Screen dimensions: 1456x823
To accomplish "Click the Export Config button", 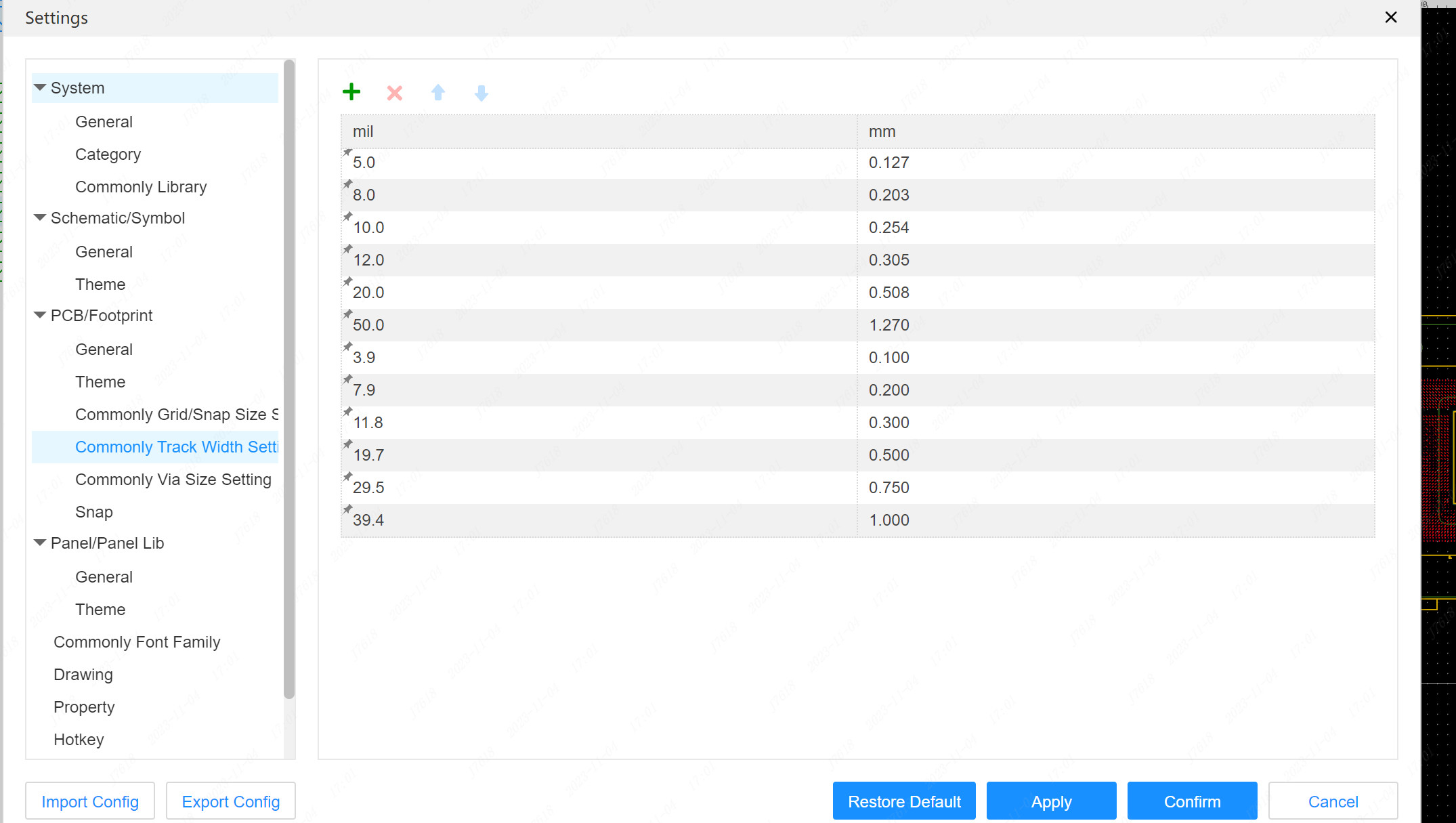I will click(231, 801).
